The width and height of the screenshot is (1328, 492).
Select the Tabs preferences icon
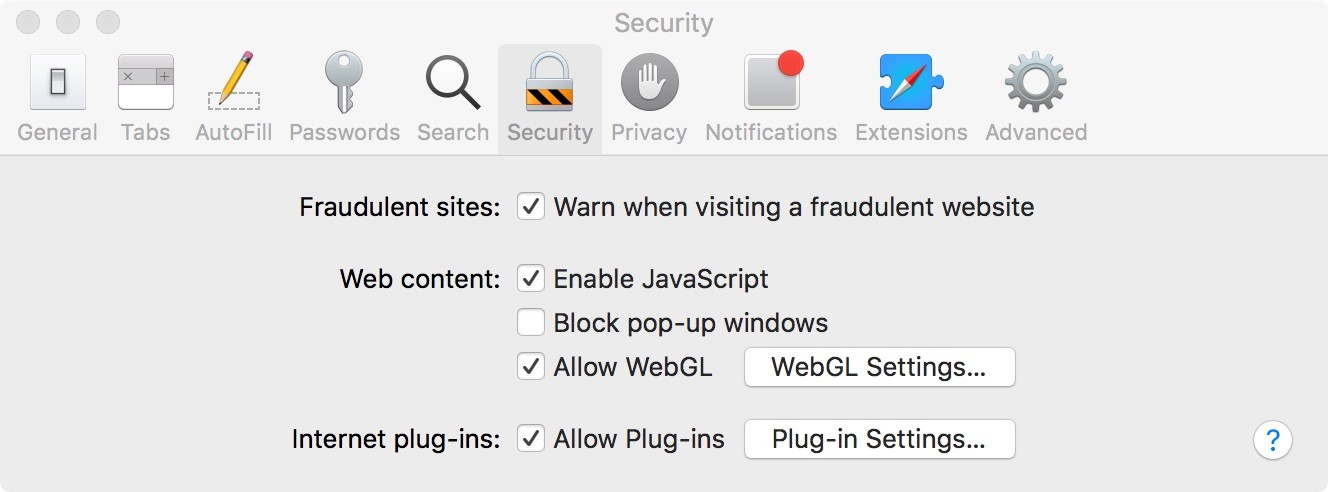click(146, 83)
